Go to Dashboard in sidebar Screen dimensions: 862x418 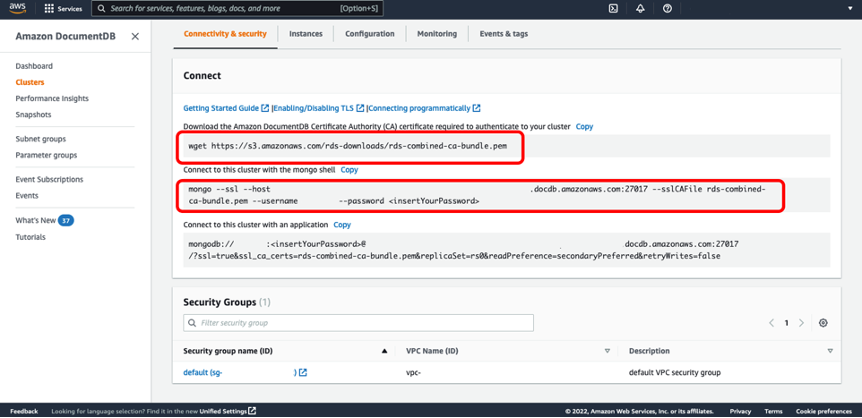(34, 66)
